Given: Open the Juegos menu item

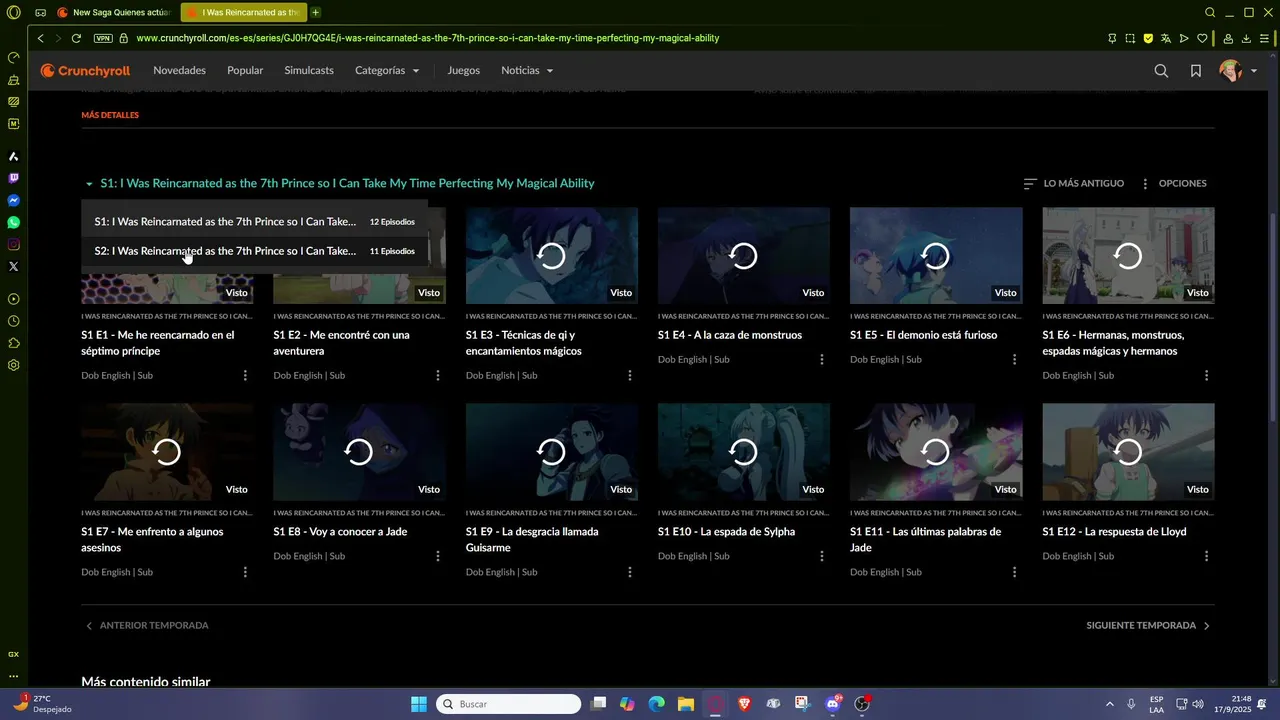Looking at the screenshot, I should tap(464, 71).
